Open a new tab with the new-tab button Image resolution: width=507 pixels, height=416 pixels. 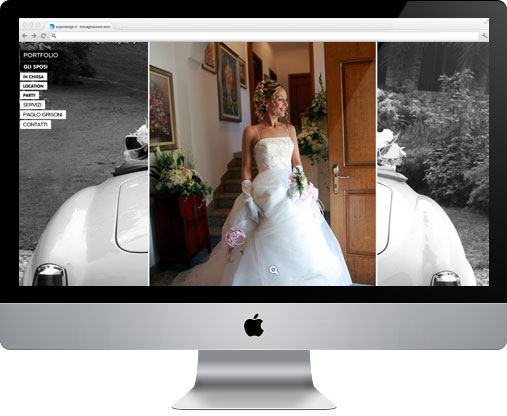click(118, 26)
